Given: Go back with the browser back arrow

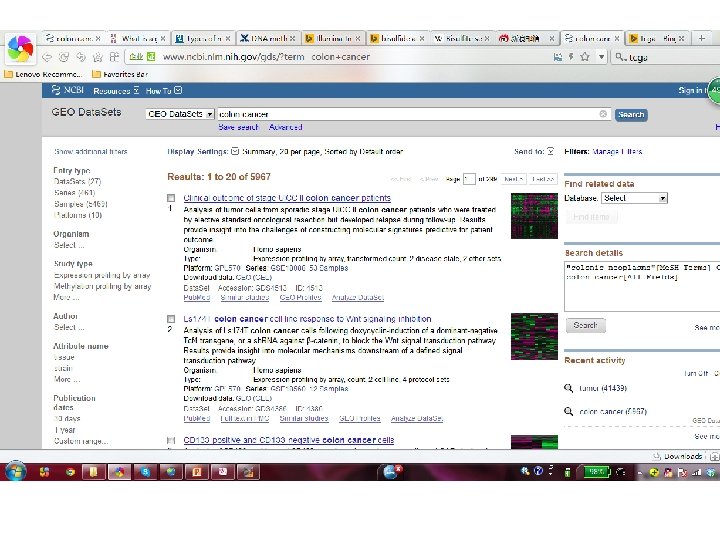Looking at the screenshot, I should point(47,57).
